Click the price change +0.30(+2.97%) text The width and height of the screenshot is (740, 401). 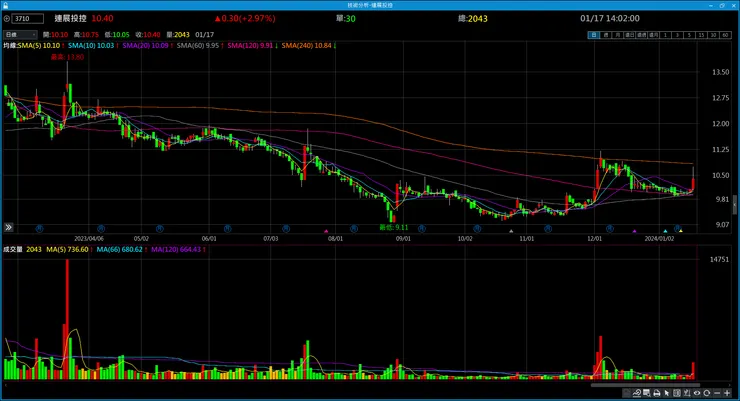click(x=245, y=18)
